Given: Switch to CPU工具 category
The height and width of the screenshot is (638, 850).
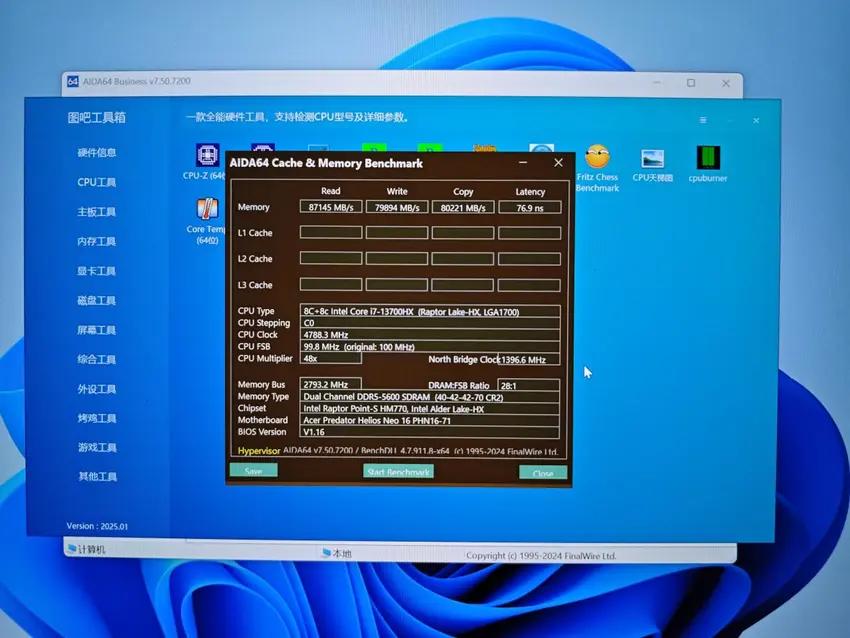Looking at the screenshot, I should (96, 182).
